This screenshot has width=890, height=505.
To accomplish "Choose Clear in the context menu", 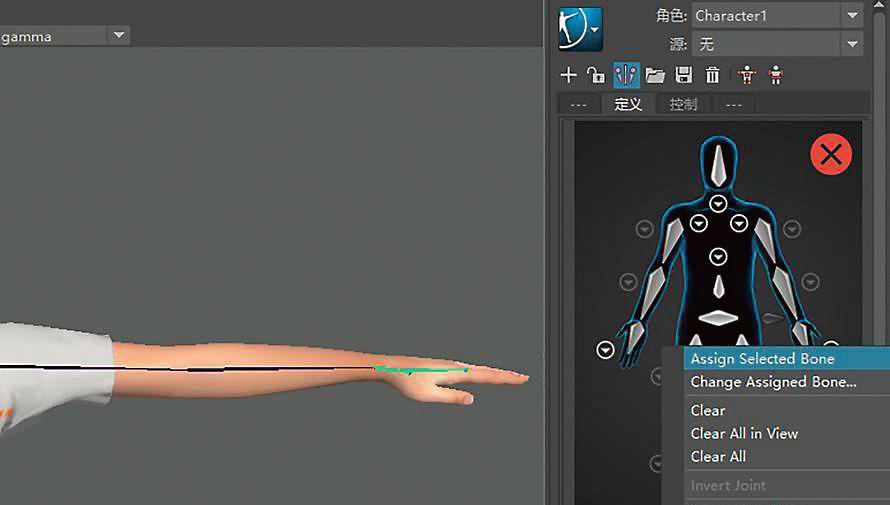I will click(787, 410).
